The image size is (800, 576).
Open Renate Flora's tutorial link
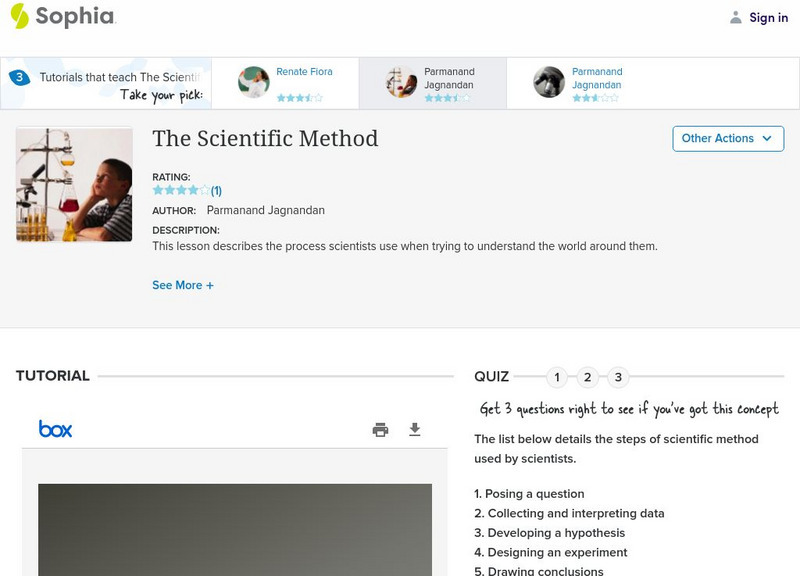pyautogui.click(x=304, y=72)
